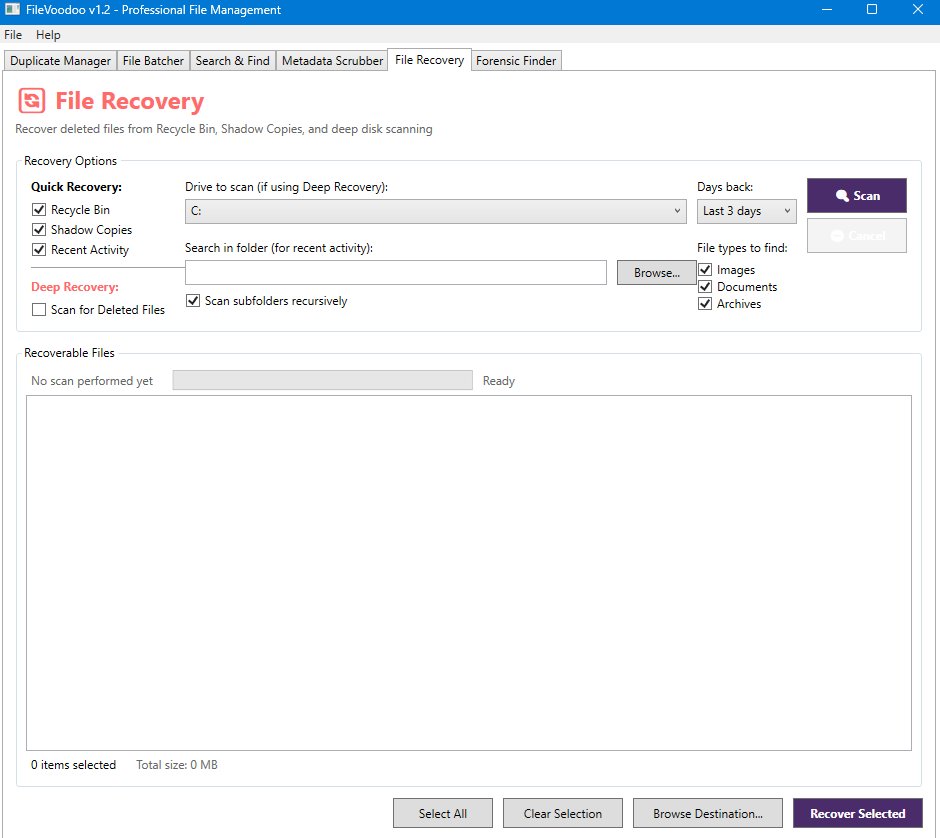This screenshot has height=838, width=940.
Task: Click the magnifier icon on Scan button
Action: pos(842,196)
